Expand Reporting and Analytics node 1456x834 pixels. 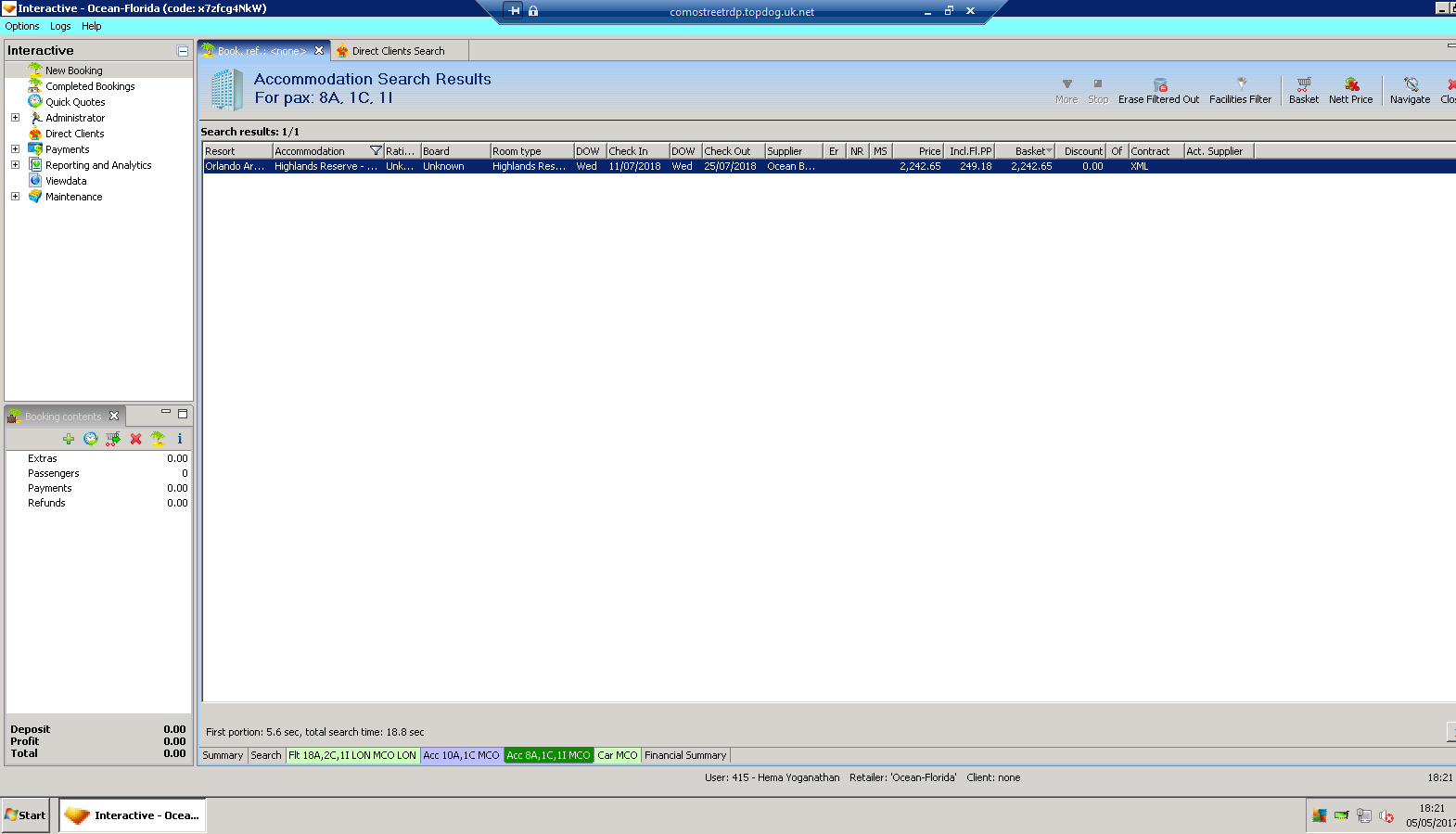point(15,165)
